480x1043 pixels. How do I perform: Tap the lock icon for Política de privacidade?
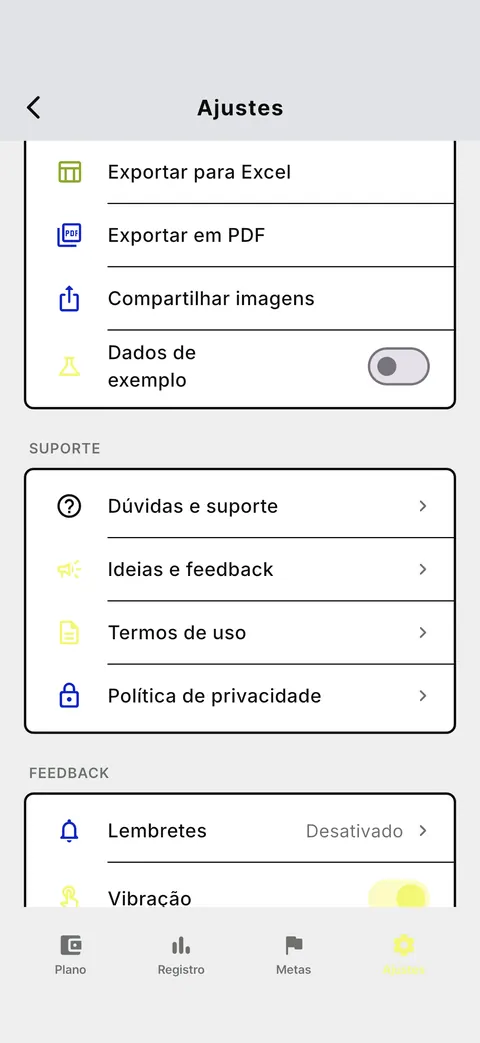pyautogui.click(x=69, y=696)
